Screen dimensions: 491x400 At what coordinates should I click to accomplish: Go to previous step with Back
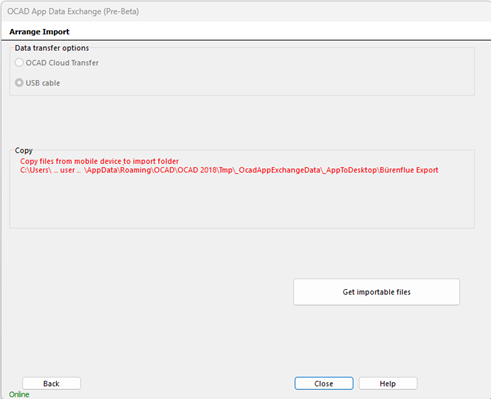tap(51, 383)
